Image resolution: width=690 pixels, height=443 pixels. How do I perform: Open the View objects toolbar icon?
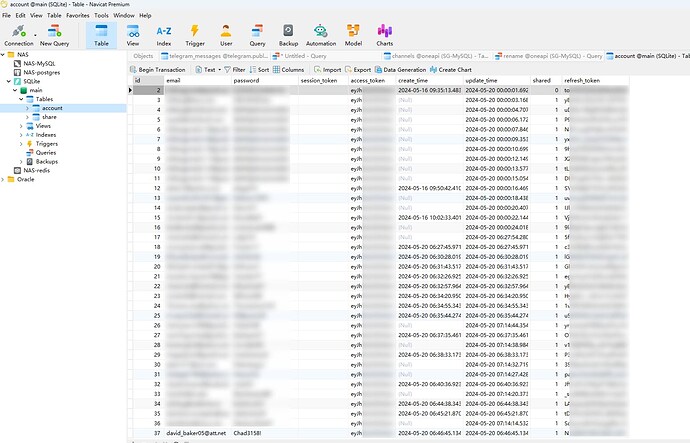[x=133, y=35]
